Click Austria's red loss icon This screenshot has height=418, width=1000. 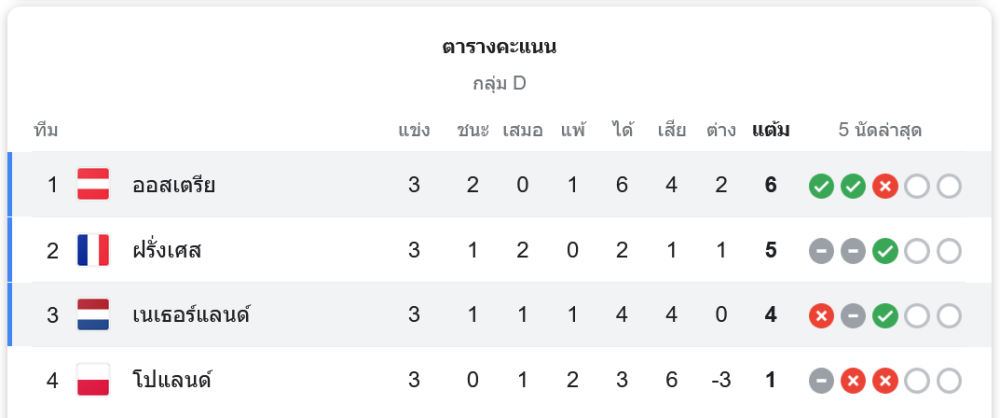coord(885,186)
